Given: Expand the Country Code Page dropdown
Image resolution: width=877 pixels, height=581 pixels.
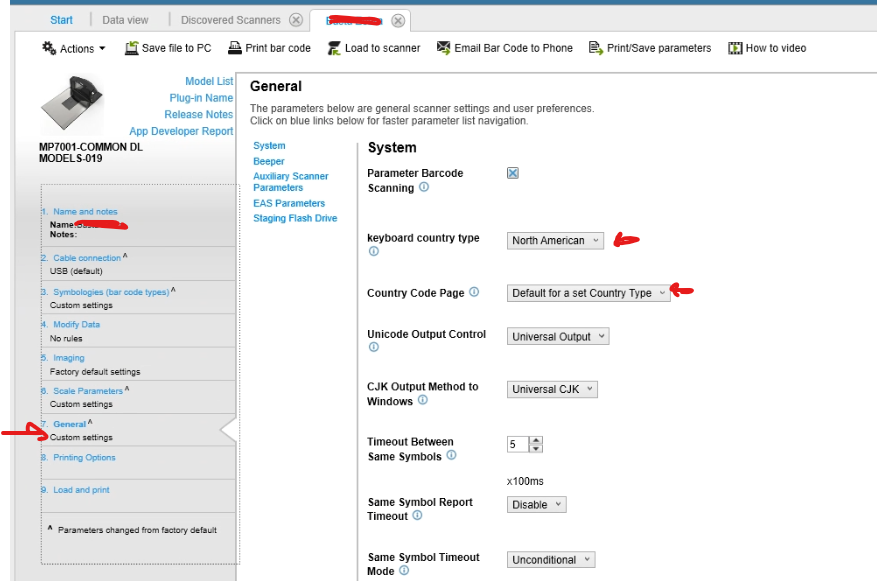Looking at the screenshot, I should (588, 293).
